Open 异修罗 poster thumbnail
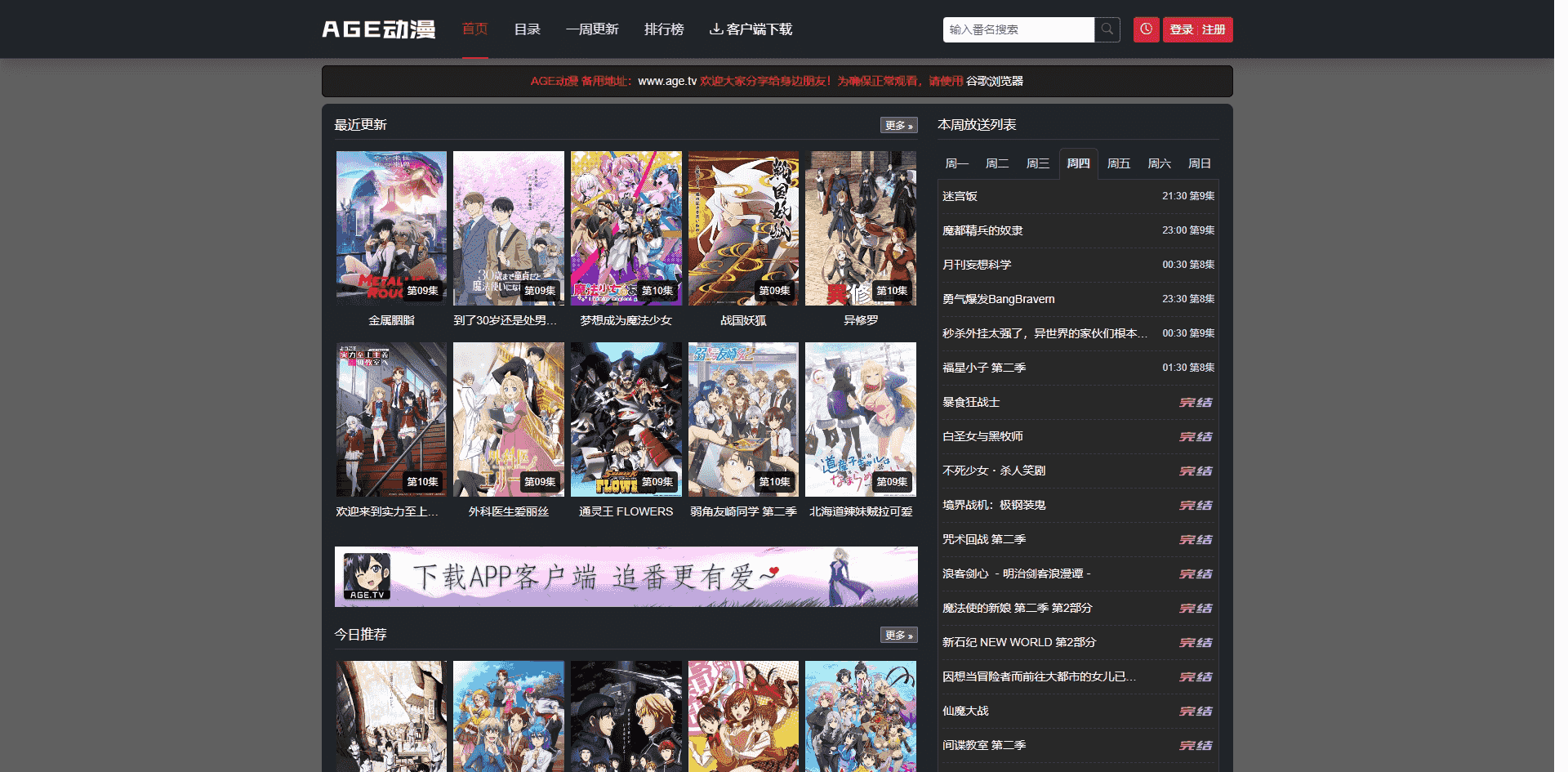The height and width of the screenshot is (772, 1568). (861, 228)
